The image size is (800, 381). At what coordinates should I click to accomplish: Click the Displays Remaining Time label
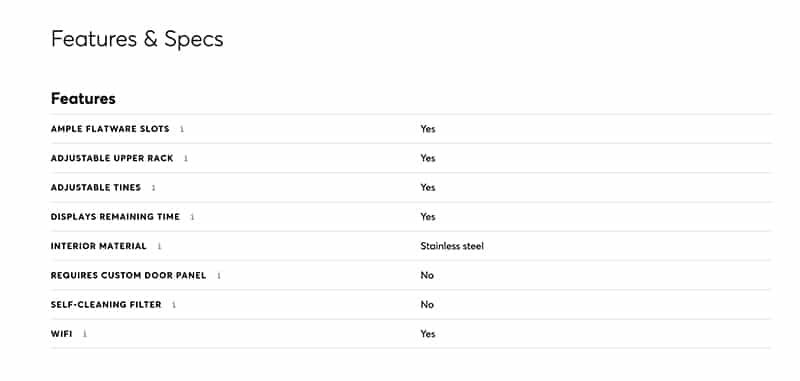[x=115, y=217]
